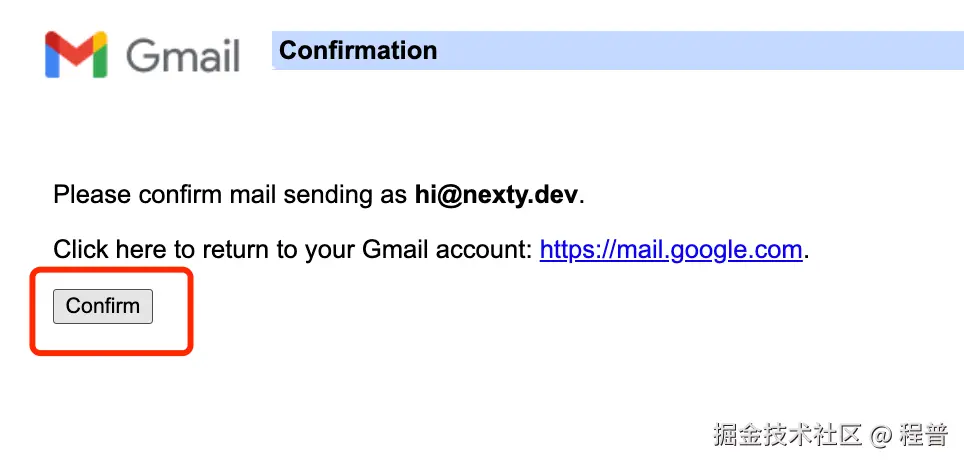Click the 掘金技术社区 watermark text
The width and height of the screenshot is (964, 464).
point(786,435)
